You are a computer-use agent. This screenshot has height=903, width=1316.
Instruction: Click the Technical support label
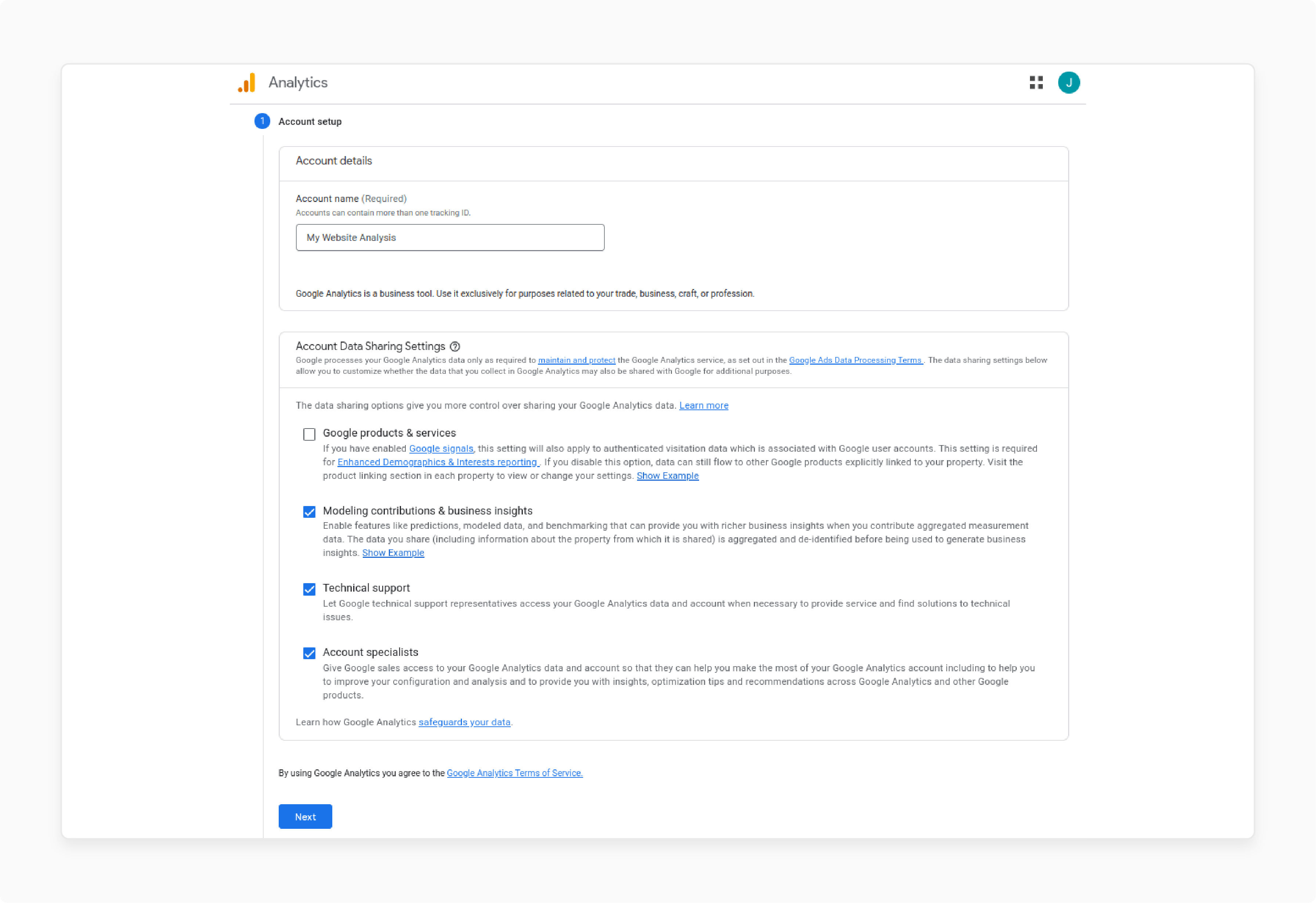click(366, 588)
